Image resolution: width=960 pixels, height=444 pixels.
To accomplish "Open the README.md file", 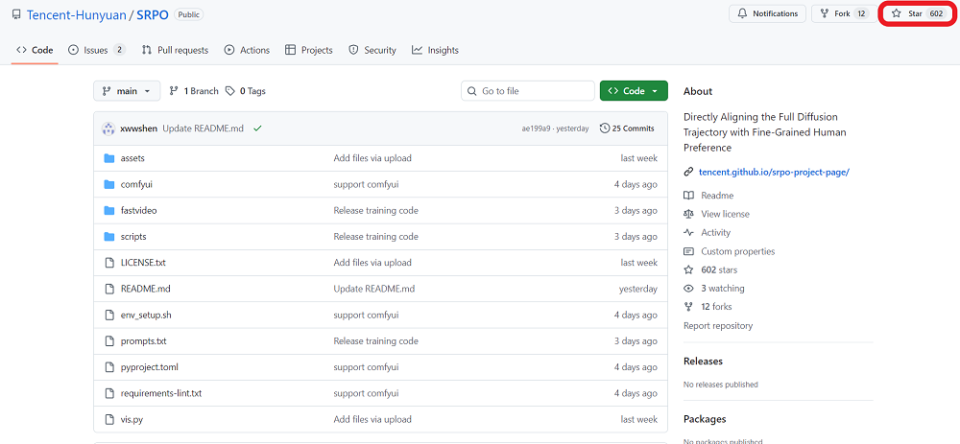I will pyautogui.click(x=145, y=289).
